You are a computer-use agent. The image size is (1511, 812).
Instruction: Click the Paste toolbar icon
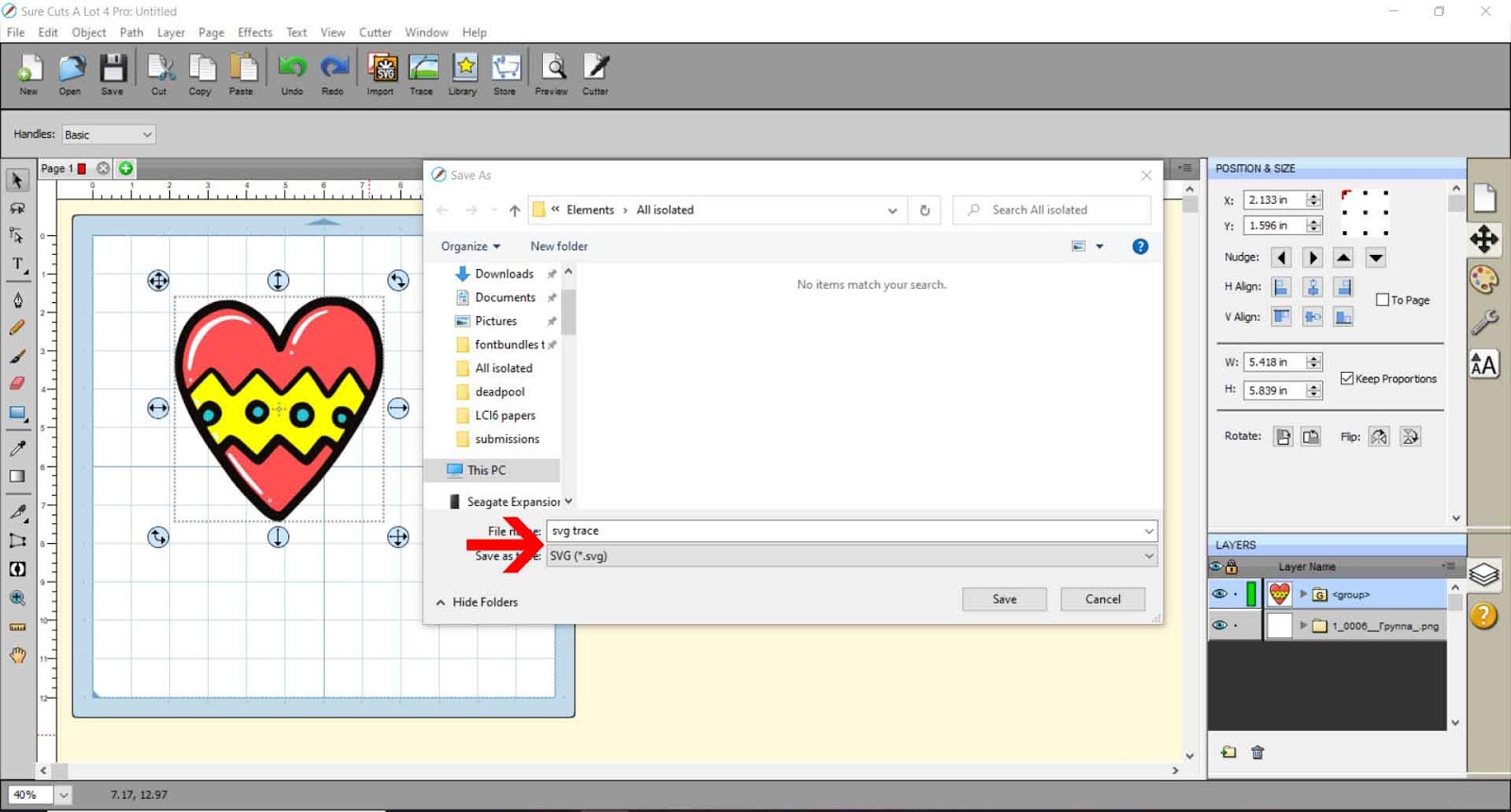tap(242, 75)
